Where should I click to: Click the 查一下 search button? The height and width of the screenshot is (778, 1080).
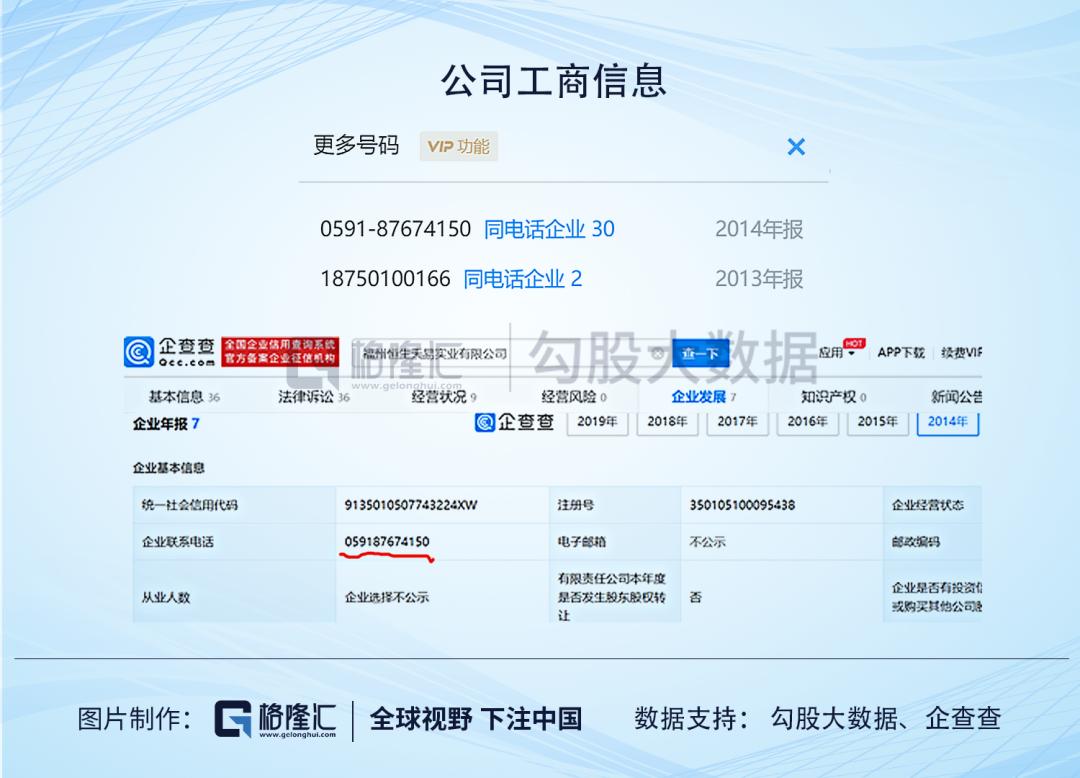[700, 353]
